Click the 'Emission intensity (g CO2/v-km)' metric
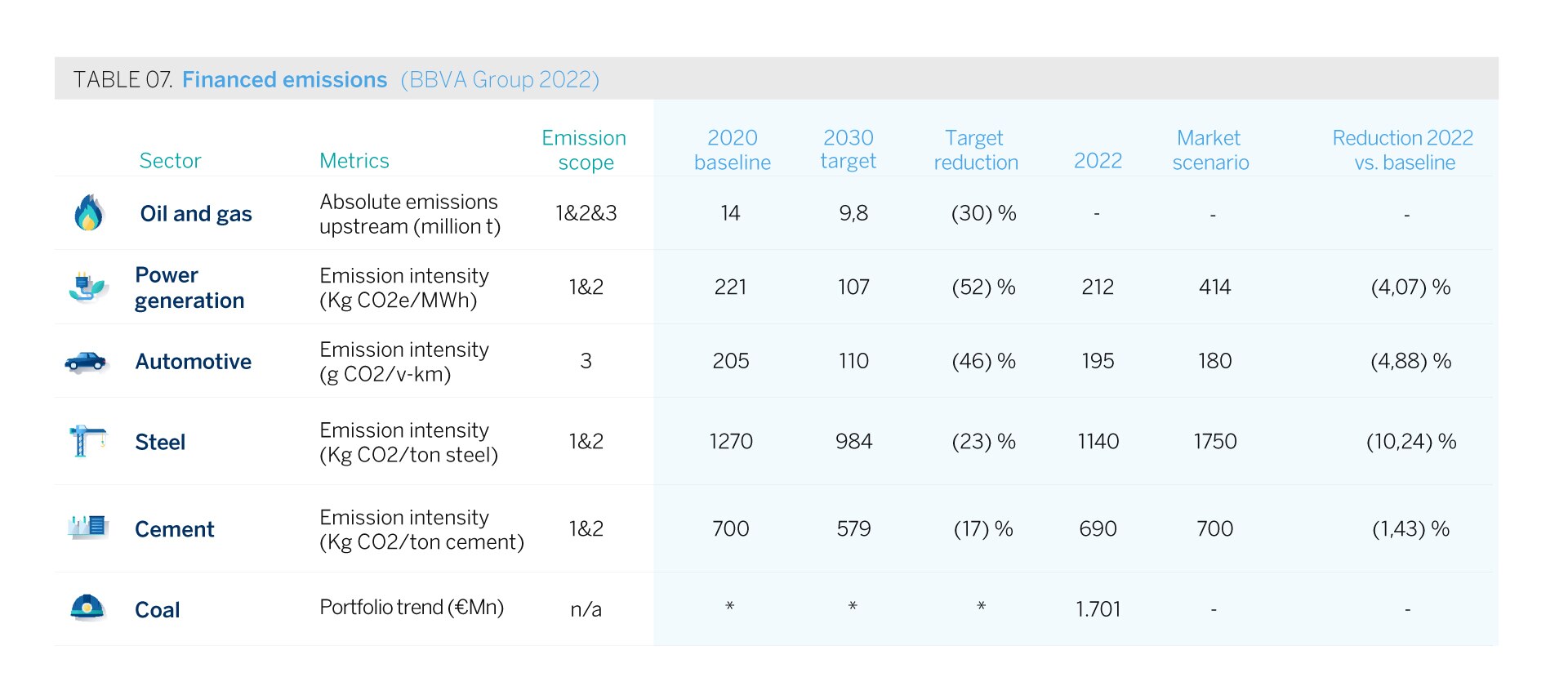The height and width of the screenshot is (695, 1568). pyautogui.click(x=404, y=362)
